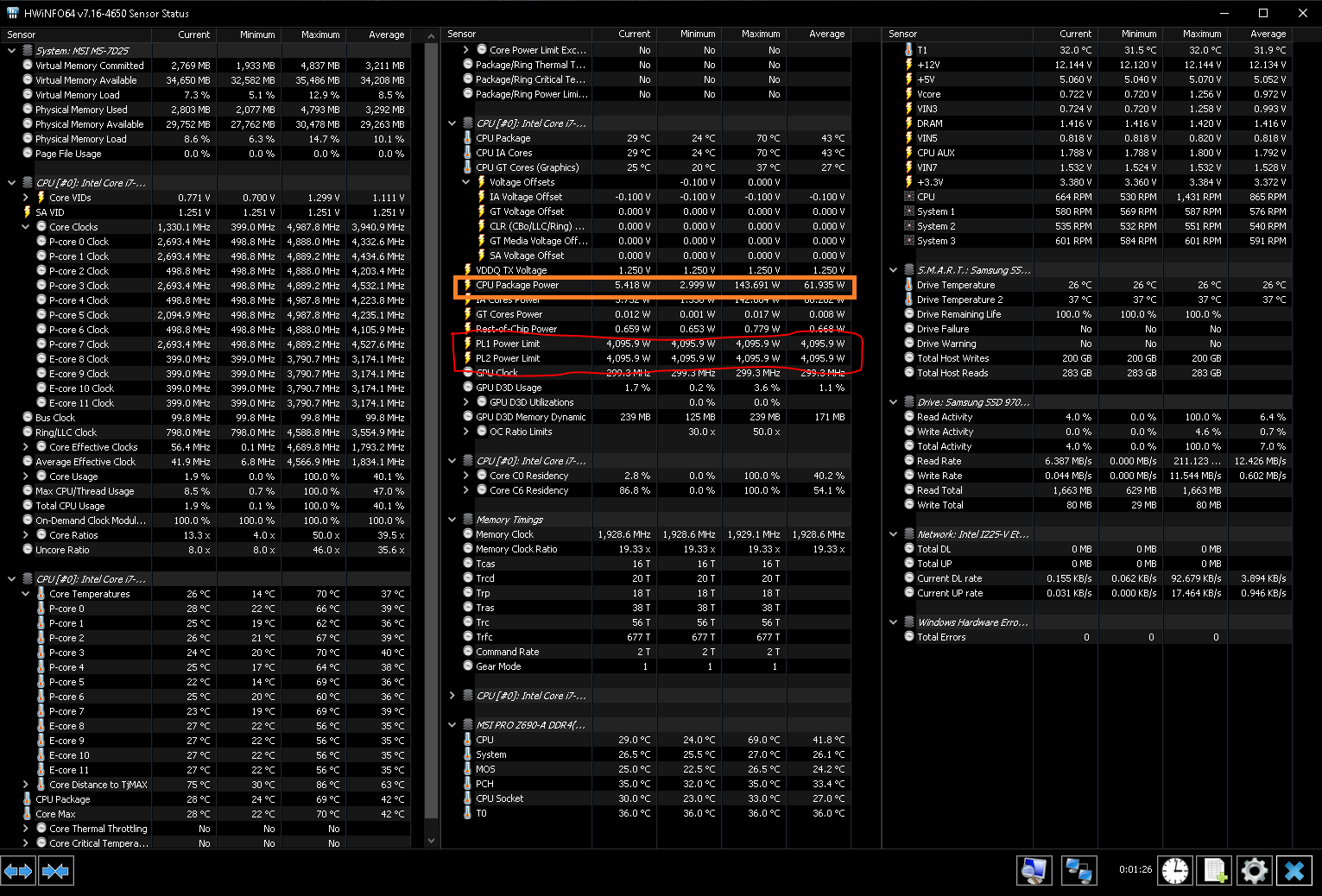Select the Memory Clock Ratio row
The width and height of the screenshot is (1322, 896).
(655, 549)
